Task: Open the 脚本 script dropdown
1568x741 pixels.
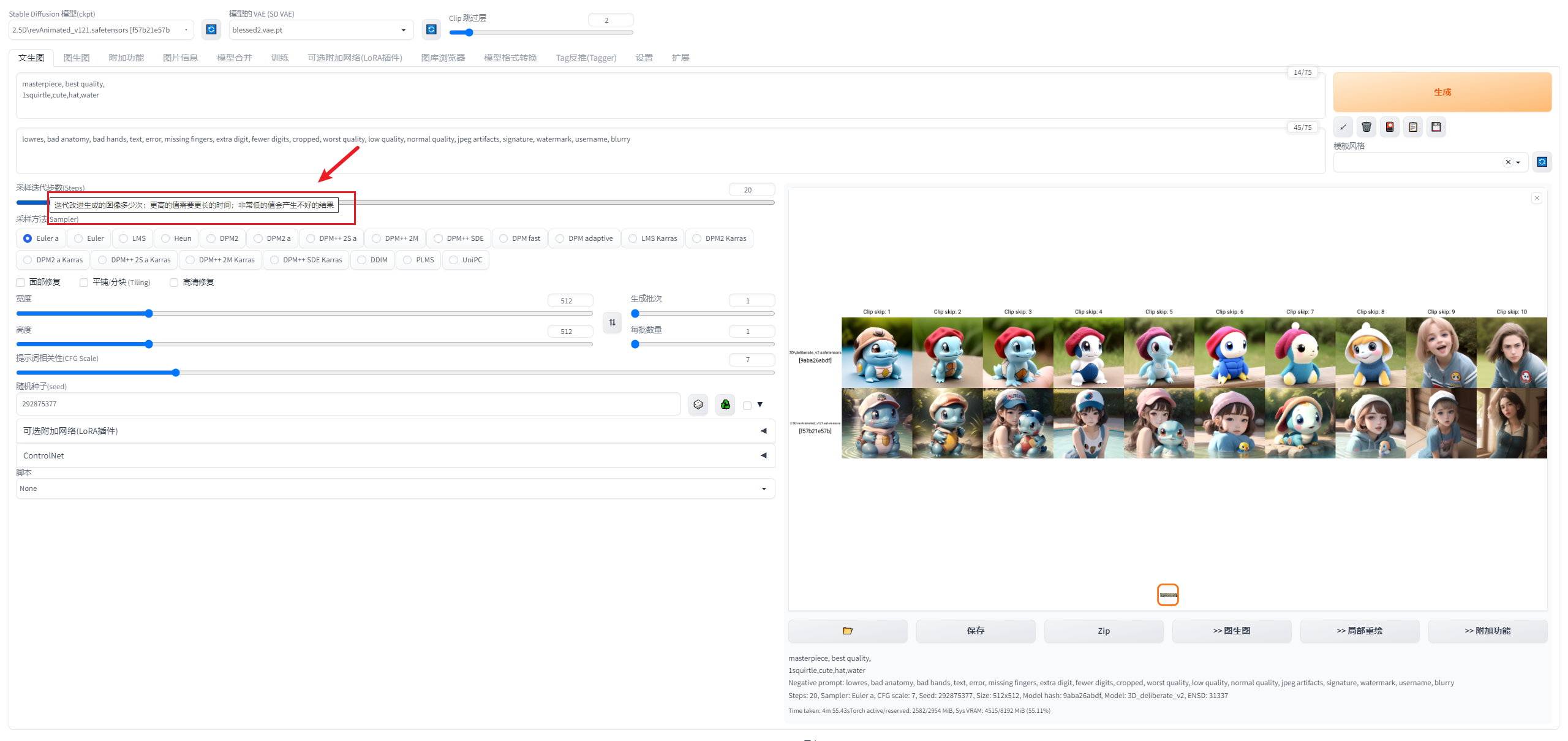Action: point(395,488)
